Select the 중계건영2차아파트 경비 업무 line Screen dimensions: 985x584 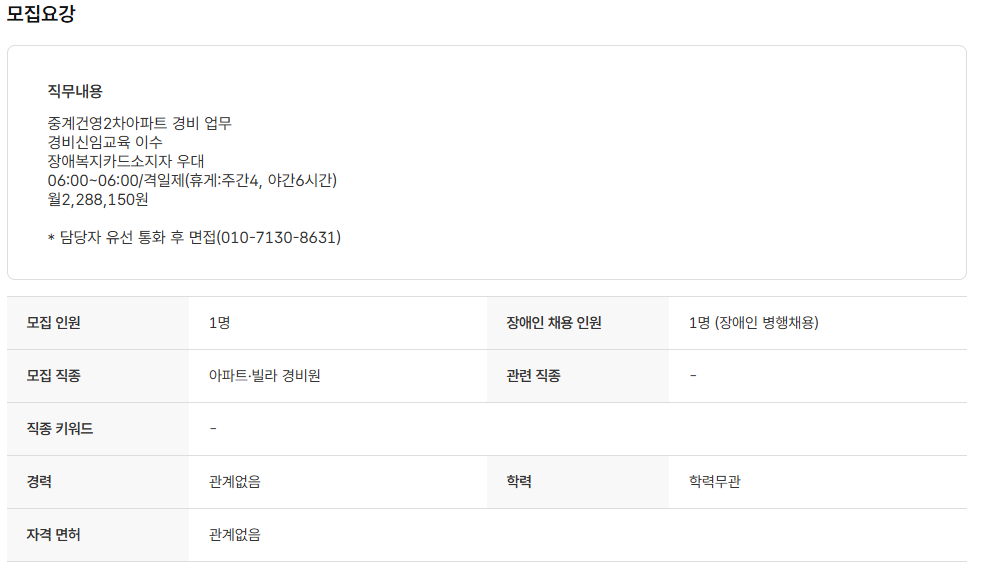click(x=139, y=123)
